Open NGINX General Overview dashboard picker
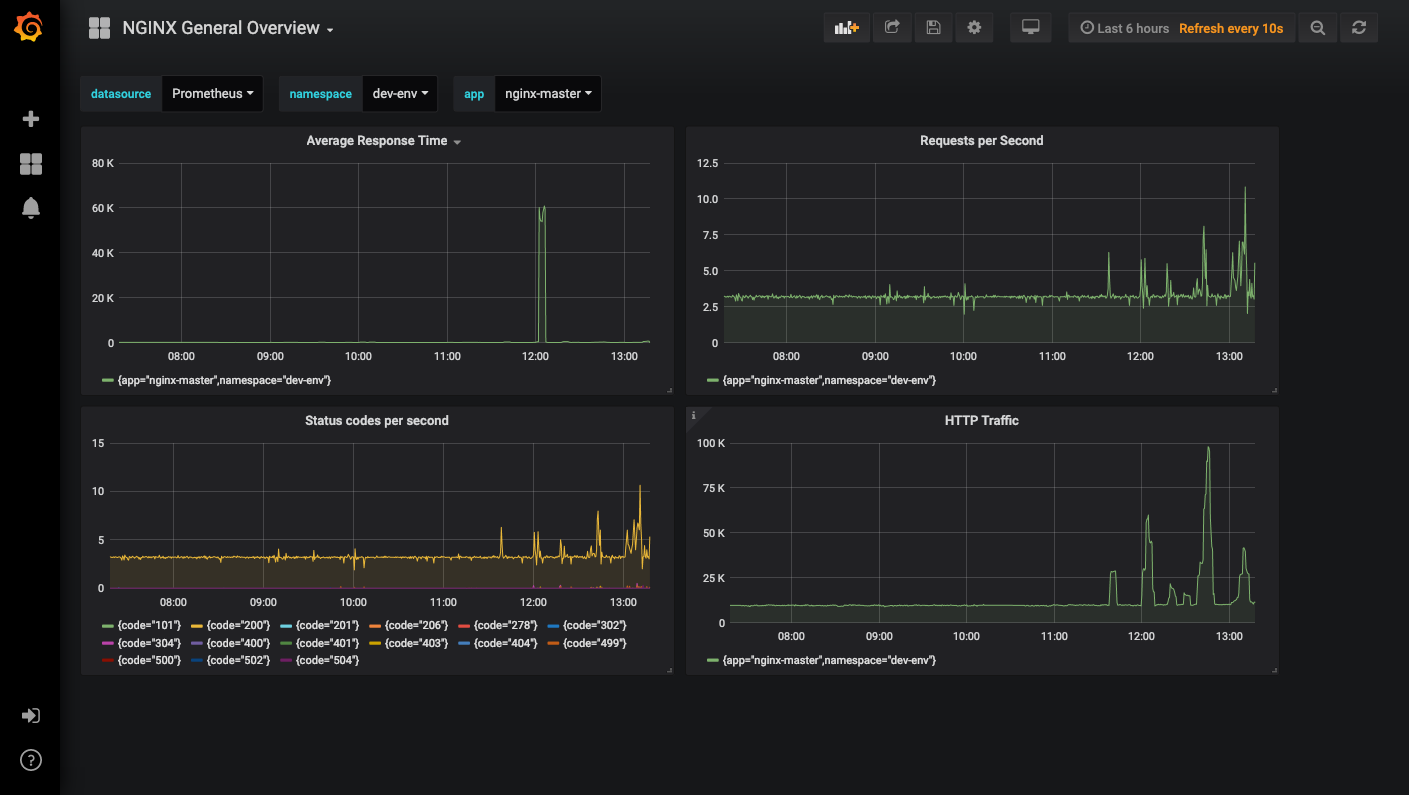This screenshot has height=795, width=1409. point(228,28)
